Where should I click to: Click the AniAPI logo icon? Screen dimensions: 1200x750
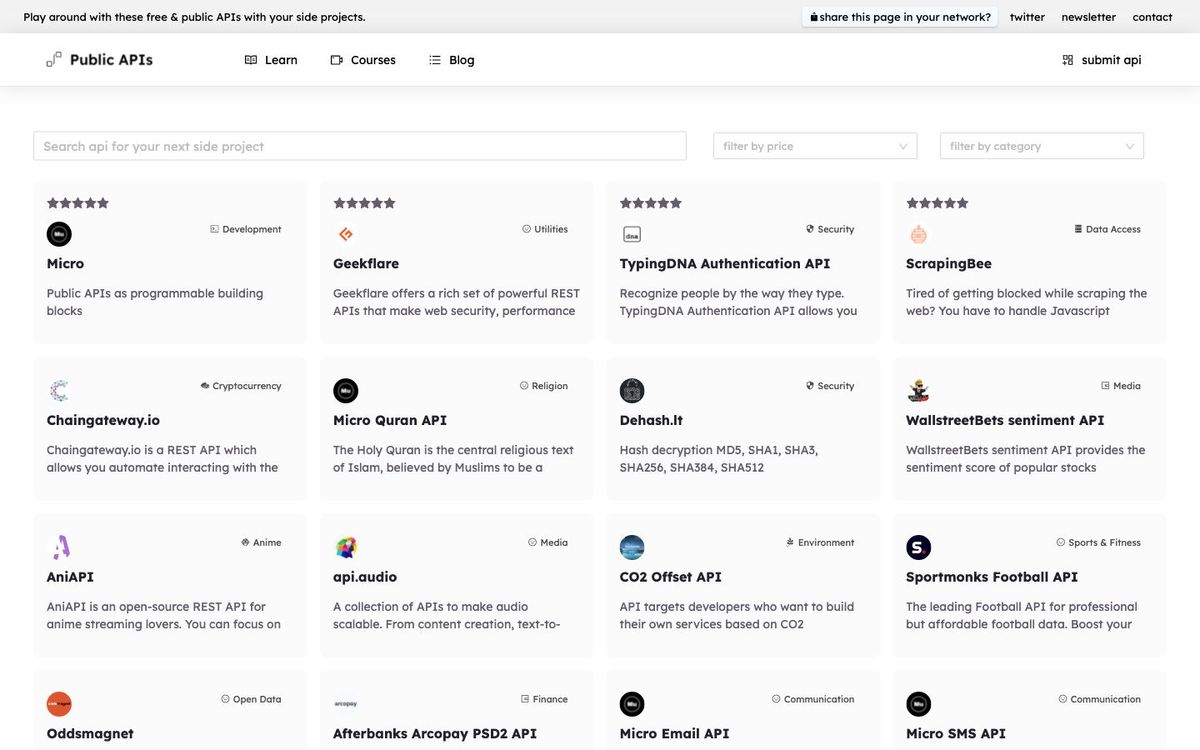coord(60,547)
